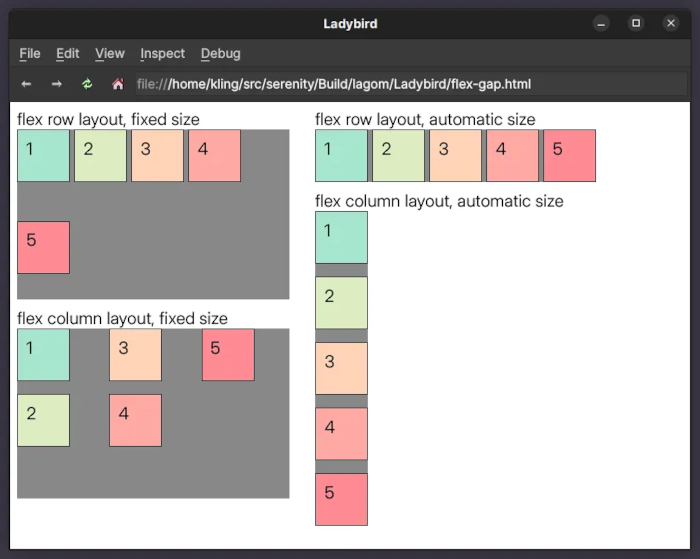The image size is (700, 559).
Task: Open the View menu
Action: coord(110,54)
